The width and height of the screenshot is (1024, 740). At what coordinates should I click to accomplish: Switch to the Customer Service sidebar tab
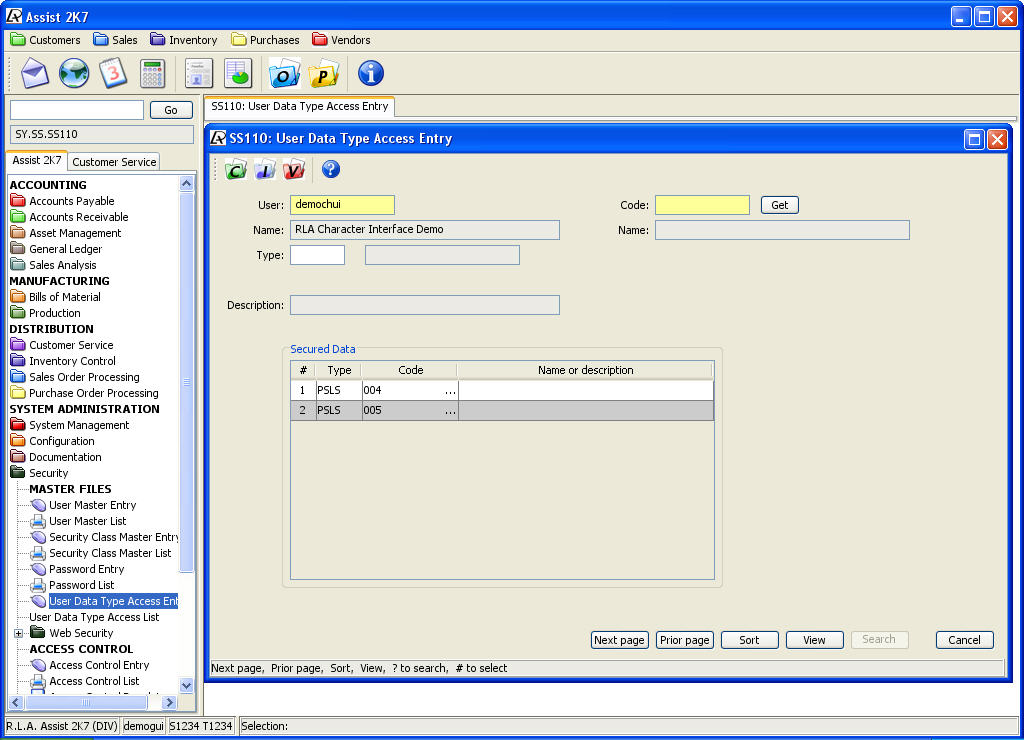[114, 161]
